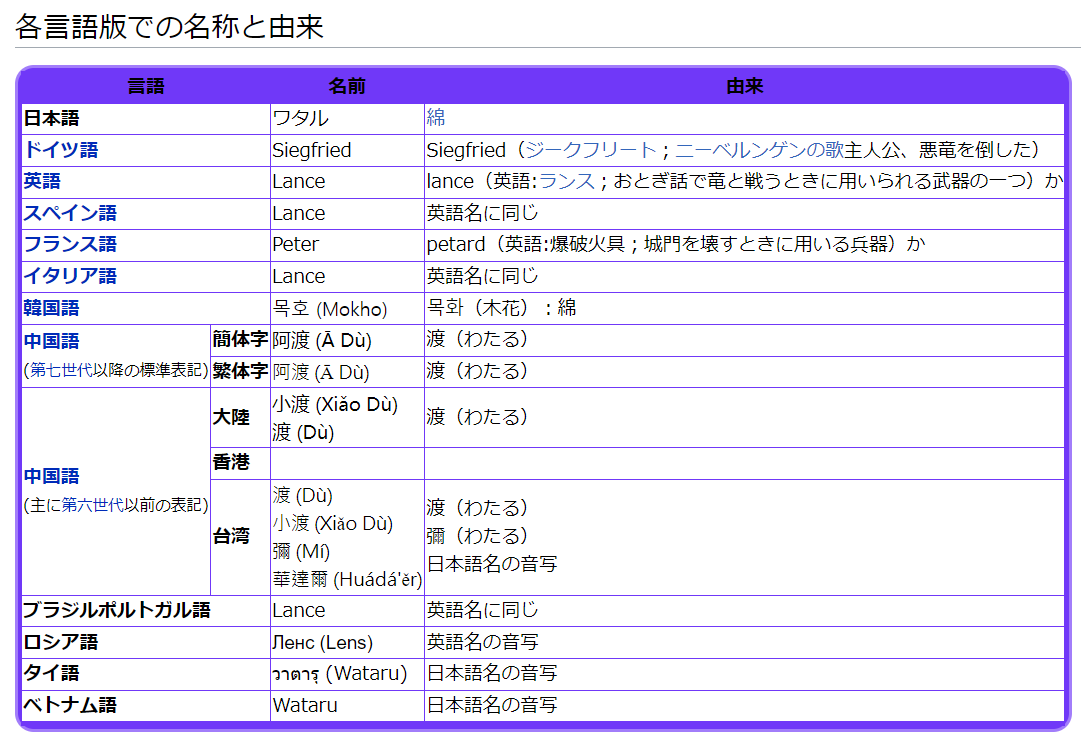
Task: Open the ニーベルンゲンの歌 link
Action: click(x=760, y=150)
